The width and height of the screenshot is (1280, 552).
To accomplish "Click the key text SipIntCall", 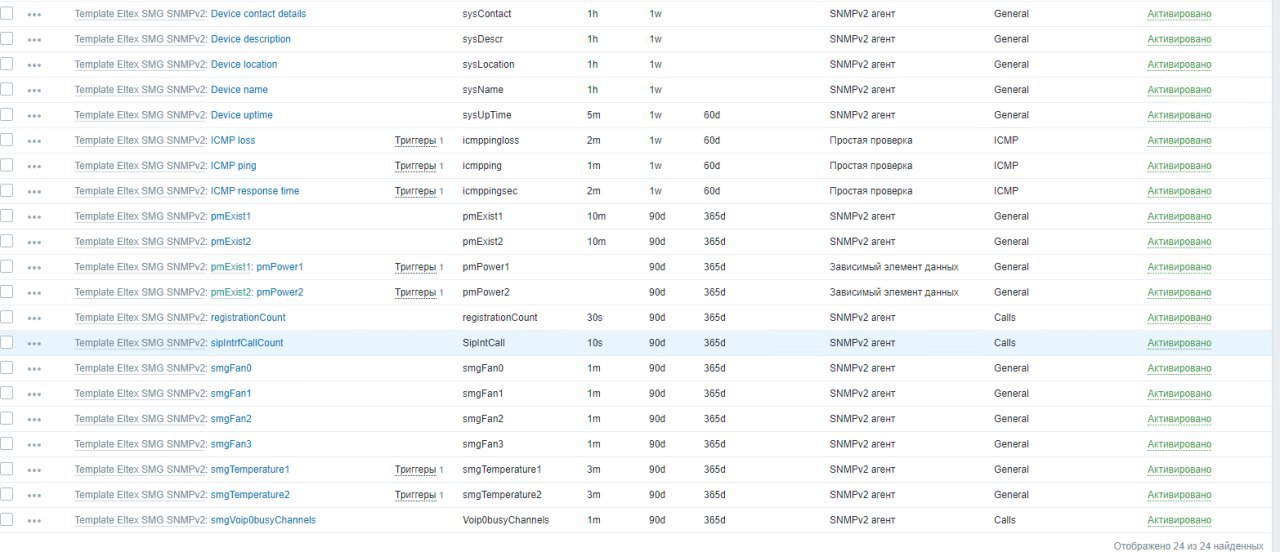I will 483,342.
